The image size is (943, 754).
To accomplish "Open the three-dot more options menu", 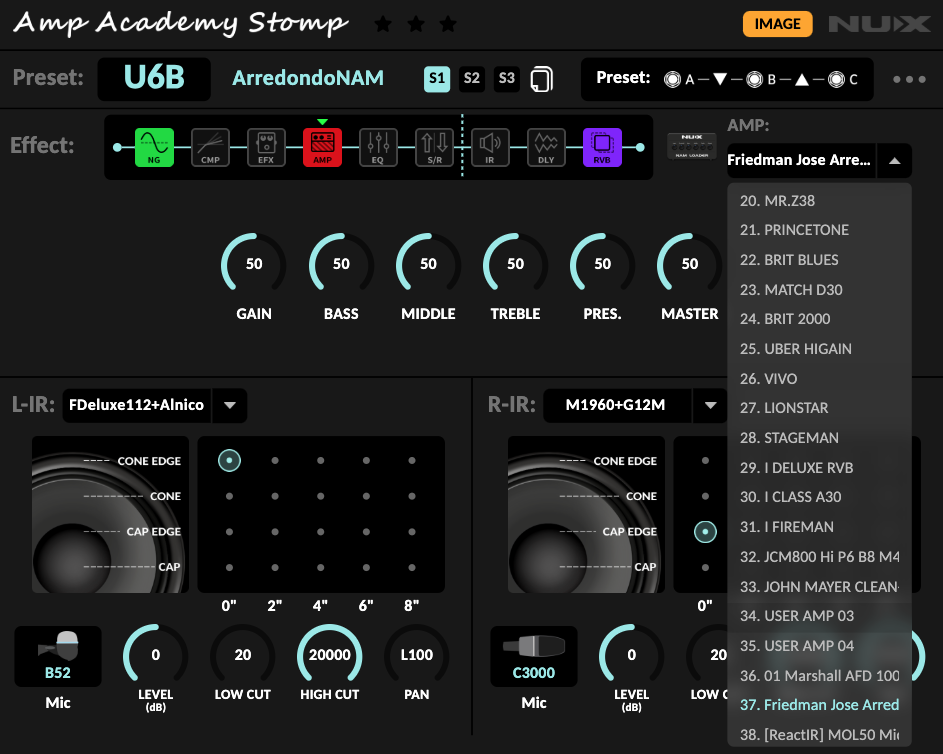I will coord(909,79).
